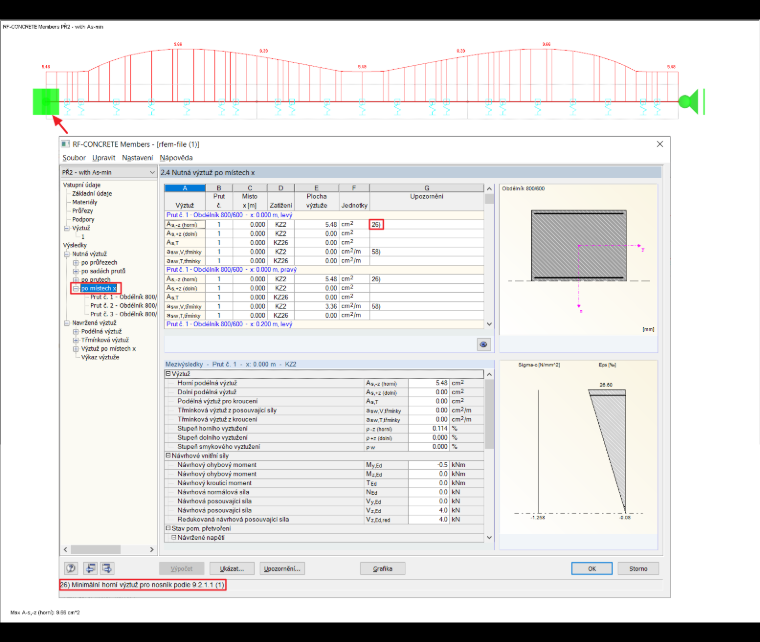
Task: Click Stupeň horního vyztužení value 0.114
Action: pyautogui.click(x=429, y=428)
